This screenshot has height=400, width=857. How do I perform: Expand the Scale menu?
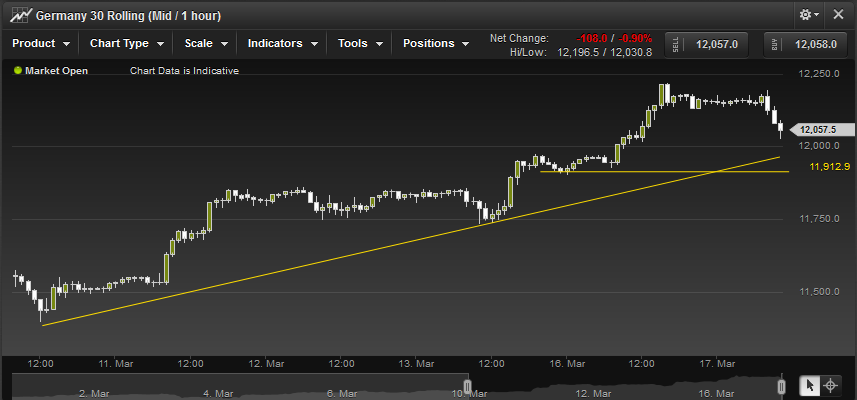tap(207, 44)
